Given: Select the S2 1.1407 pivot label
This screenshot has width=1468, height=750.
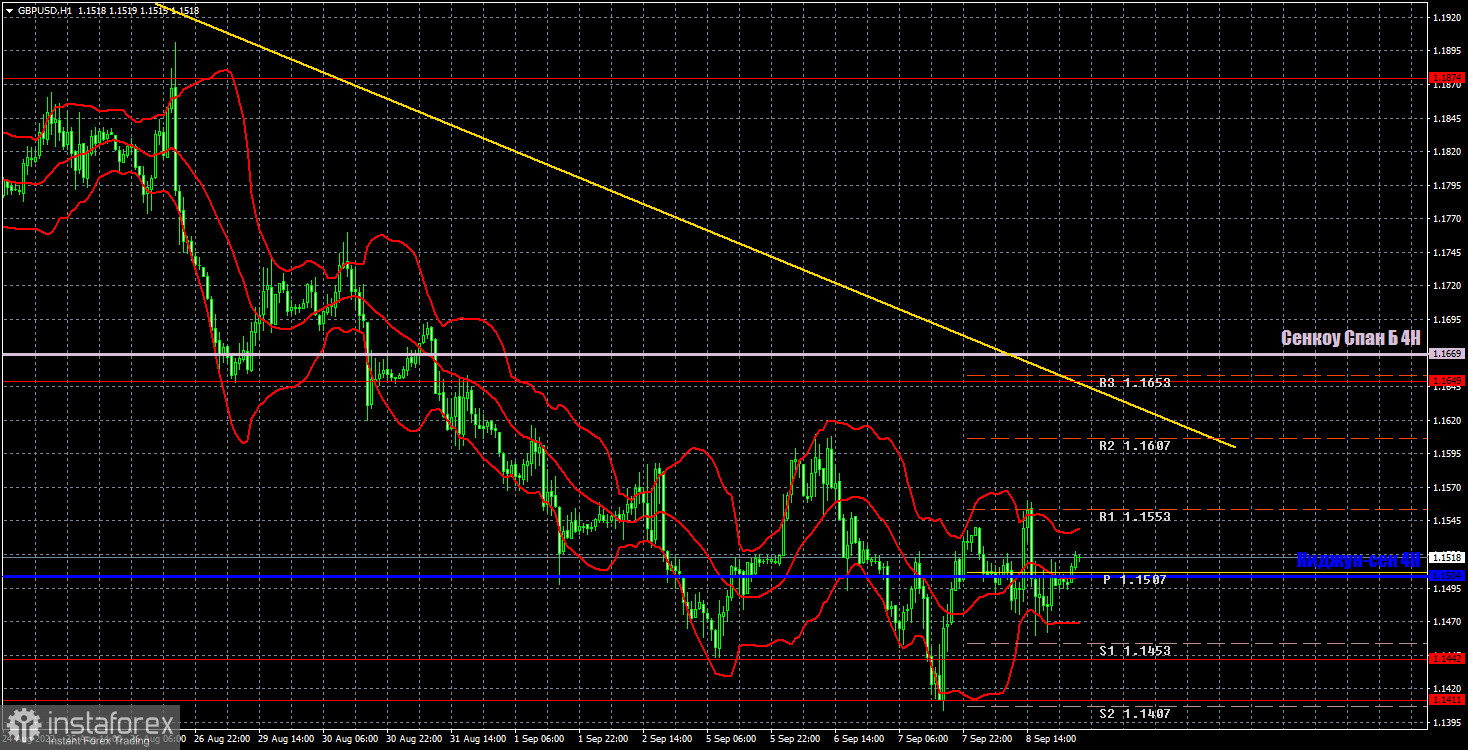Looking at the screenshot, I should point(1135,714).
